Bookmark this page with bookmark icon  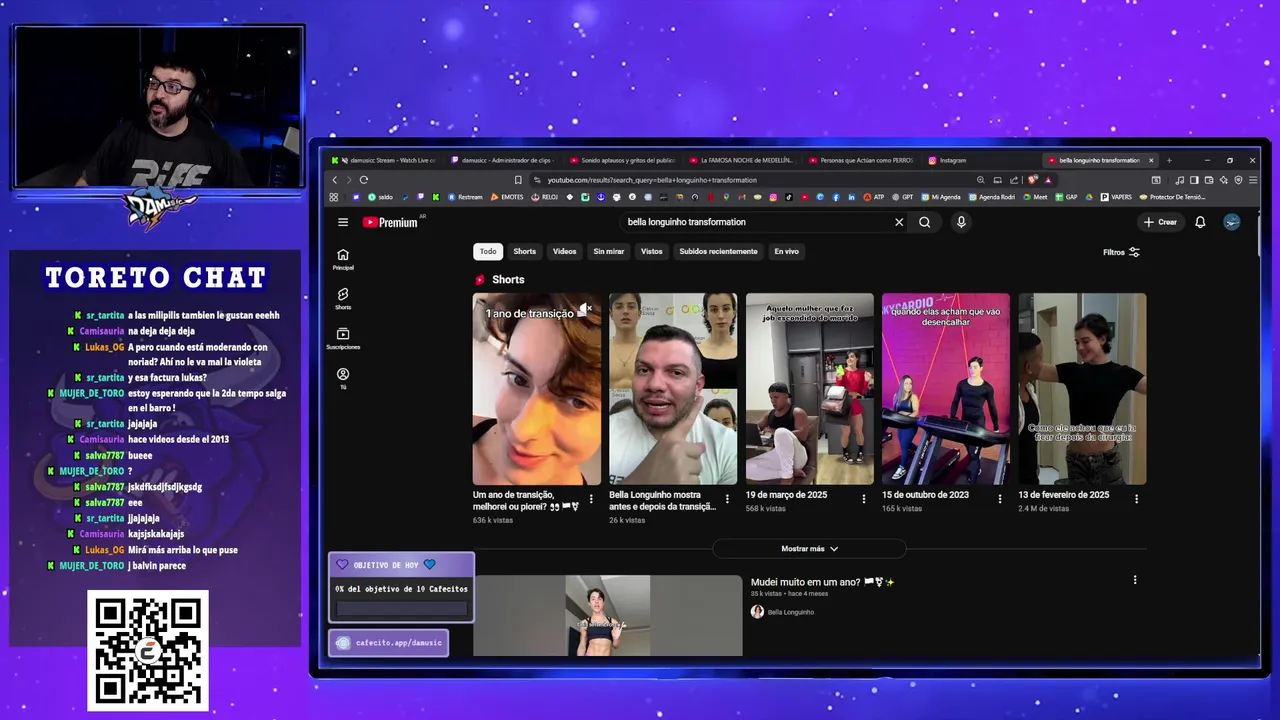tap(518, 180)
